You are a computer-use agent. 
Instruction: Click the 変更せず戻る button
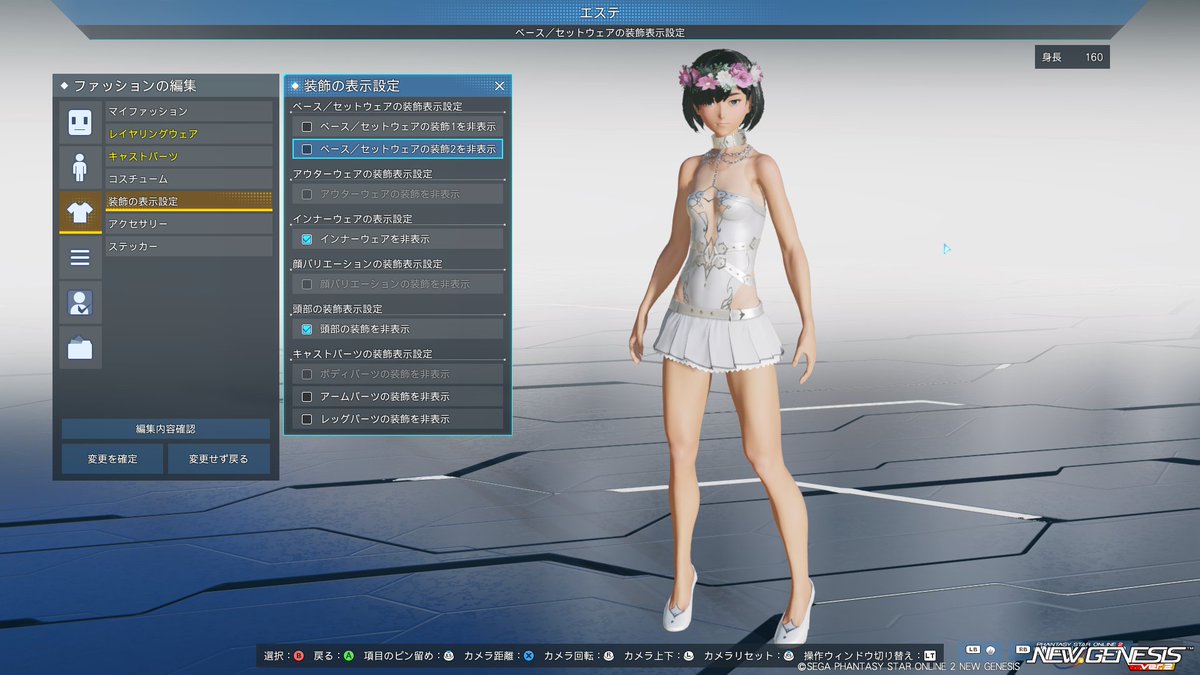(218, 459)
